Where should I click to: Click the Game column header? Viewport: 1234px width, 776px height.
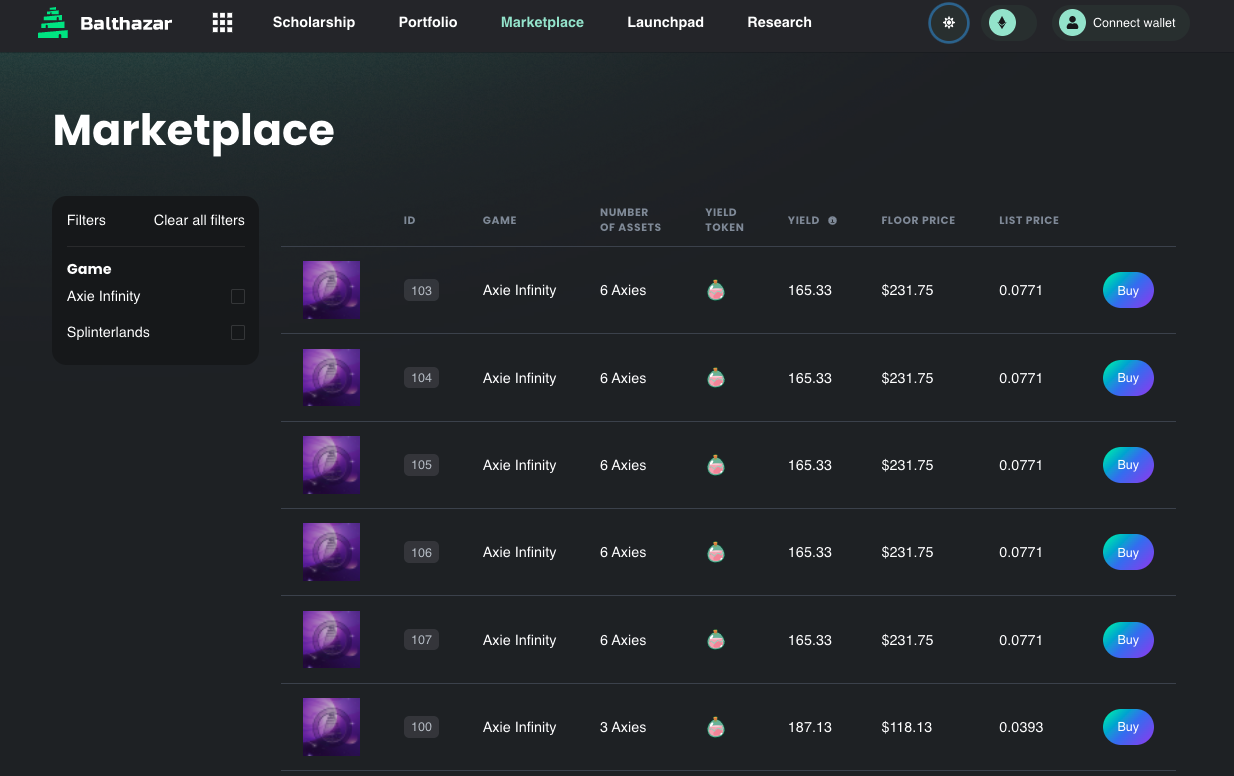click(x=500, y=220)
